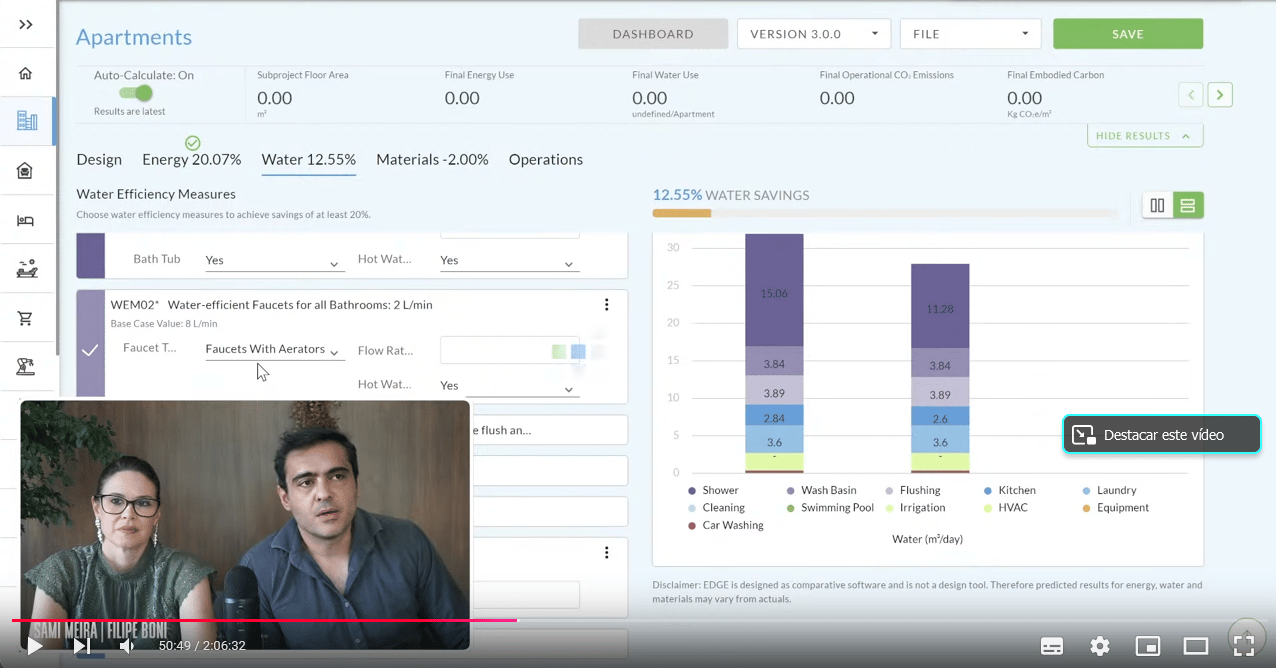Go to next results with right arrow
Viewport: 1276px width, 668px height.
pyautogui.click(x=1219, y=95)
